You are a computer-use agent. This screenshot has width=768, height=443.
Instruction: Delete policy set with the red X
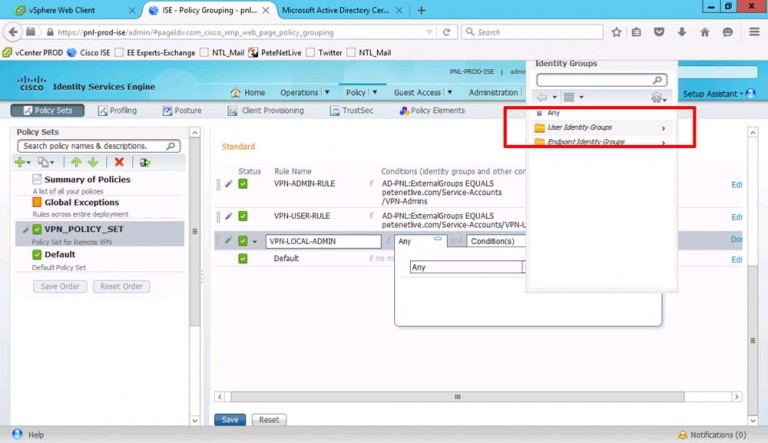click(x=119, y=162)
